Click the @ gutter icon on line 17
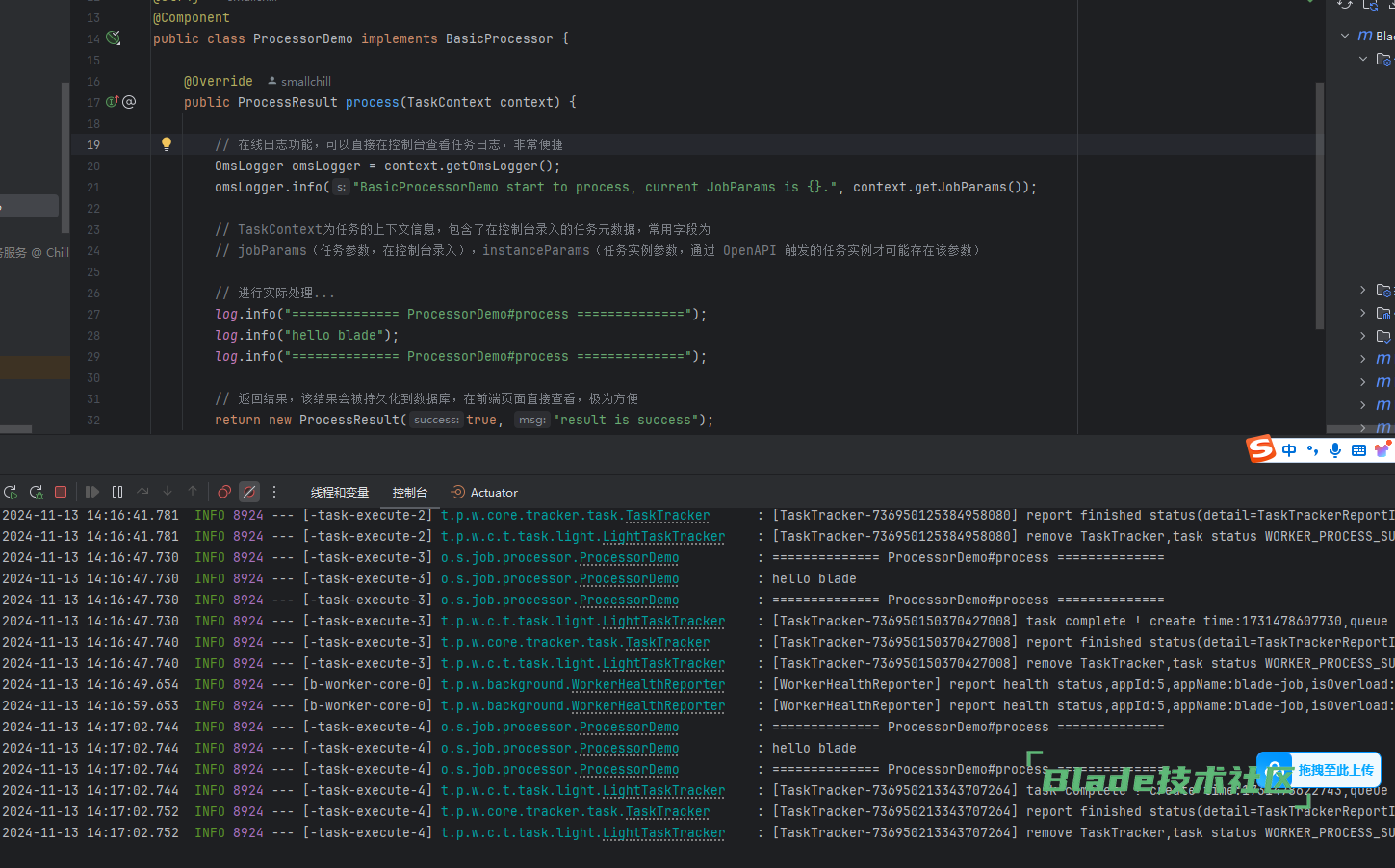1395x868 pixels. coord(129,102)
